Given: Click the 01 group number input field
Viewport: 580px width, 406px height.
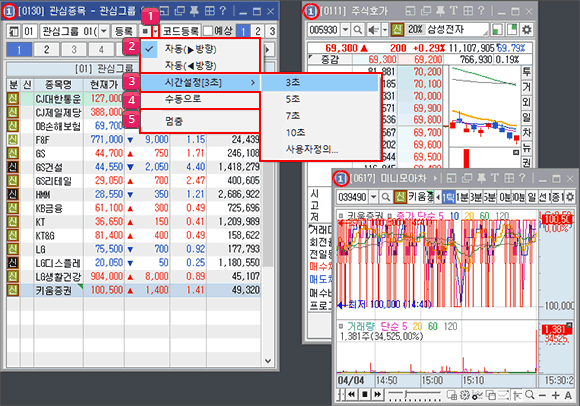Looking at the screenshot, I should pyautogui.click(x=29, y=31).
